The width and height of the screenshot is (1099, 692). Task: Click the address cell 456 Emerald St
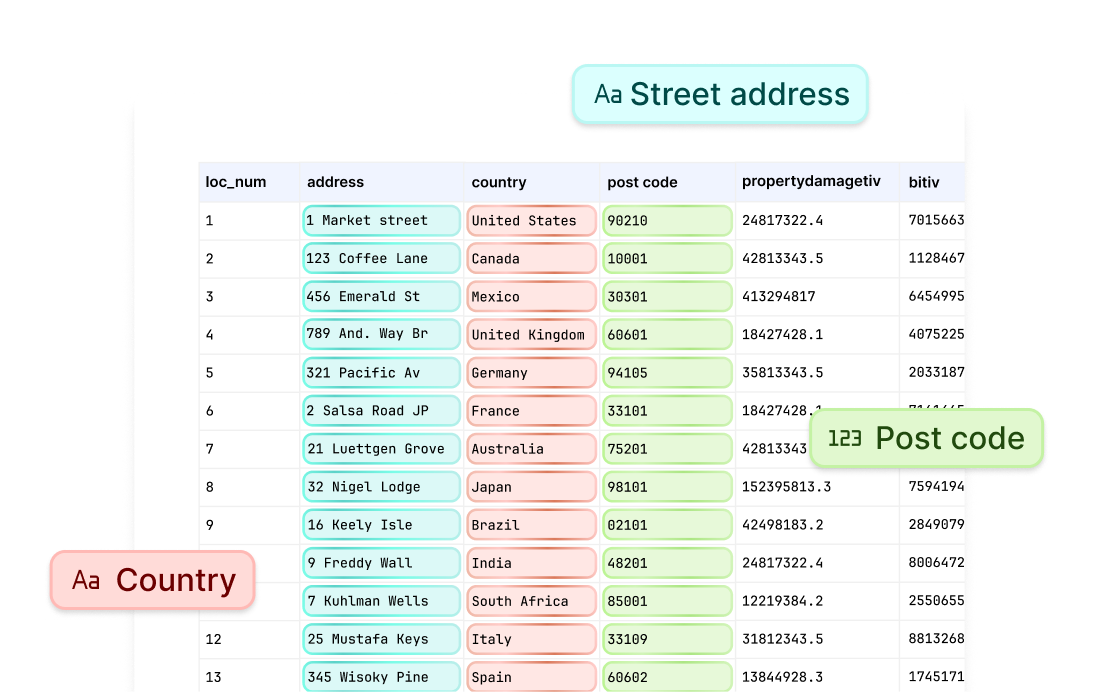[381, 296]
